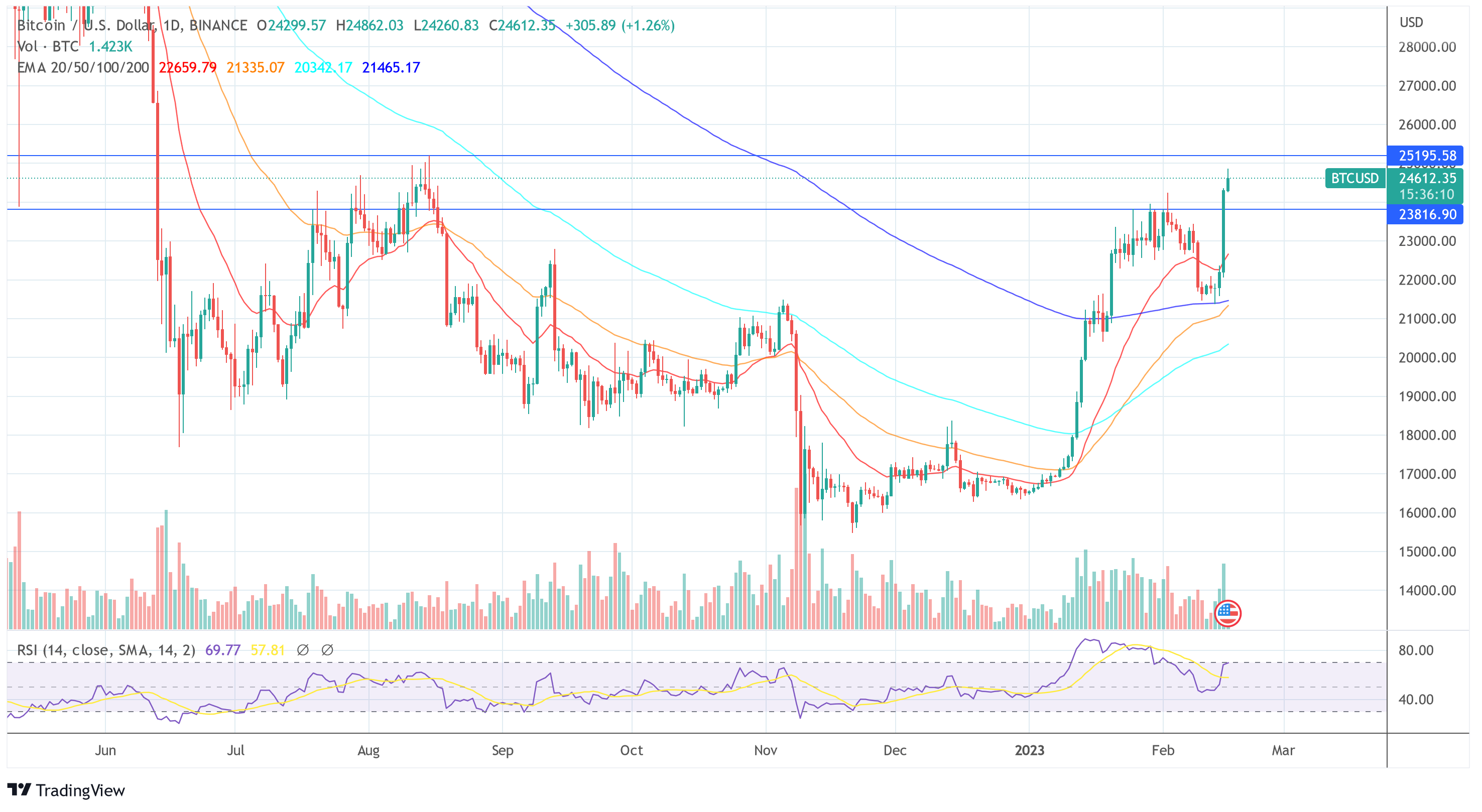The height and width of the screenshot is (812, 1482).
Task: Click the BTCUSD symbol price tag
Action: coord(1354,178)
